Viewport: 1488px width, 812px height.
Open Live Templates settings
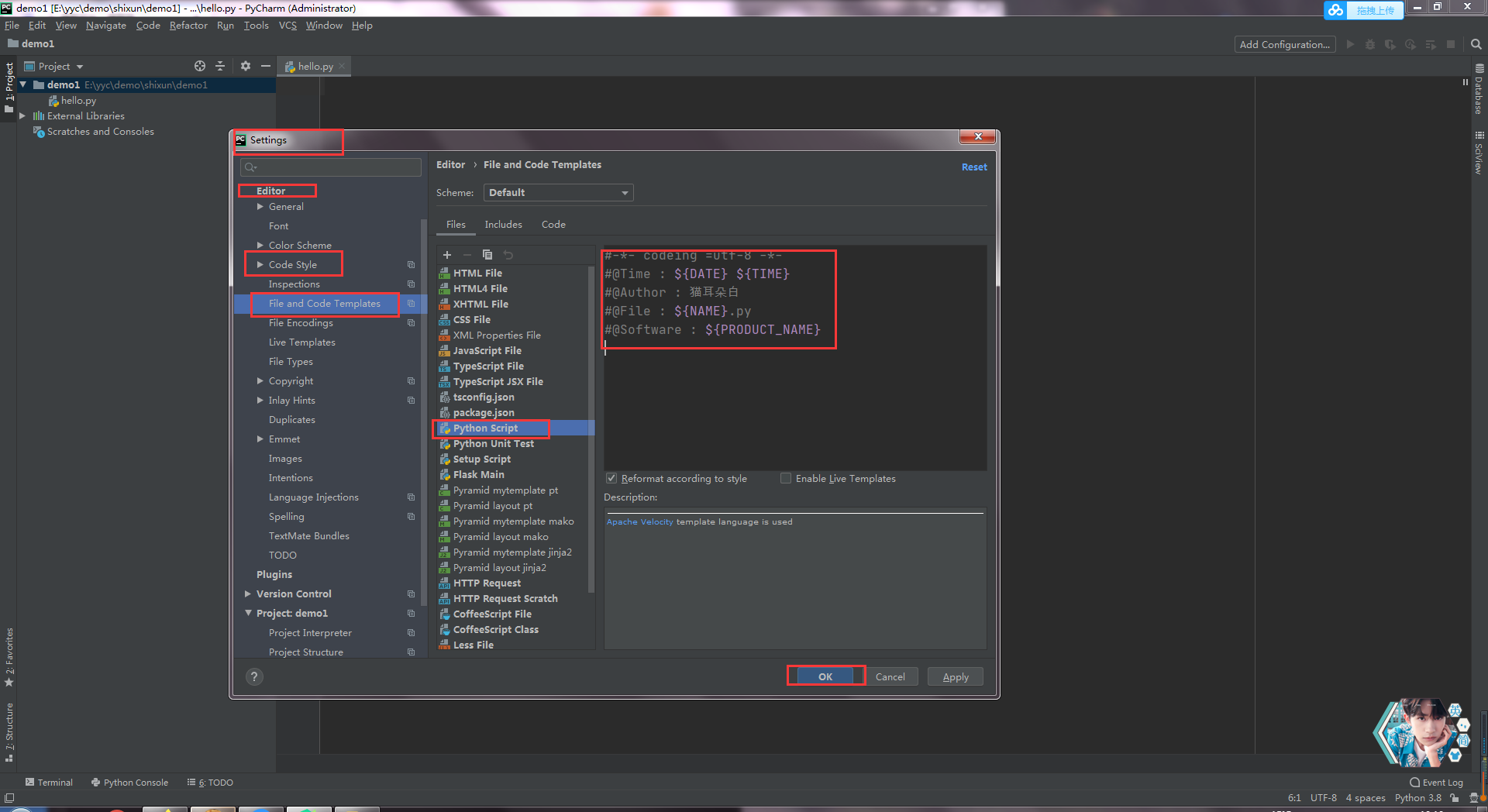tap(301, 342)
